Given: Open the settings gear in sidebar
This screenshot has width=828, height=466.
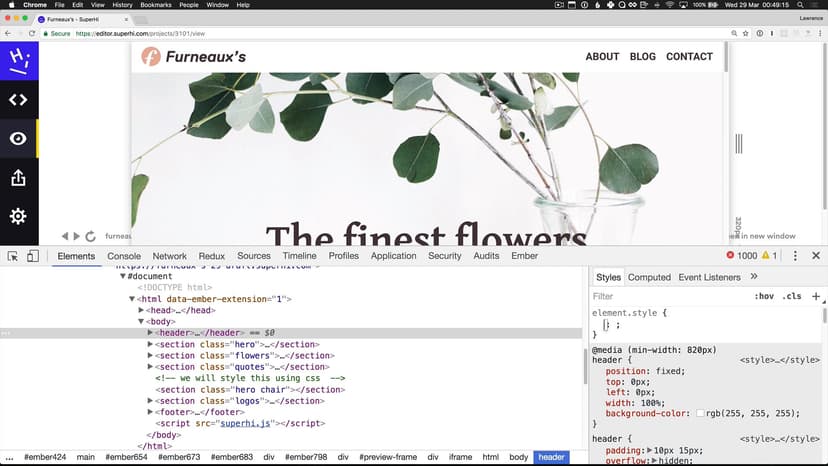Looking at the screenshot, I should pos(18,217).
